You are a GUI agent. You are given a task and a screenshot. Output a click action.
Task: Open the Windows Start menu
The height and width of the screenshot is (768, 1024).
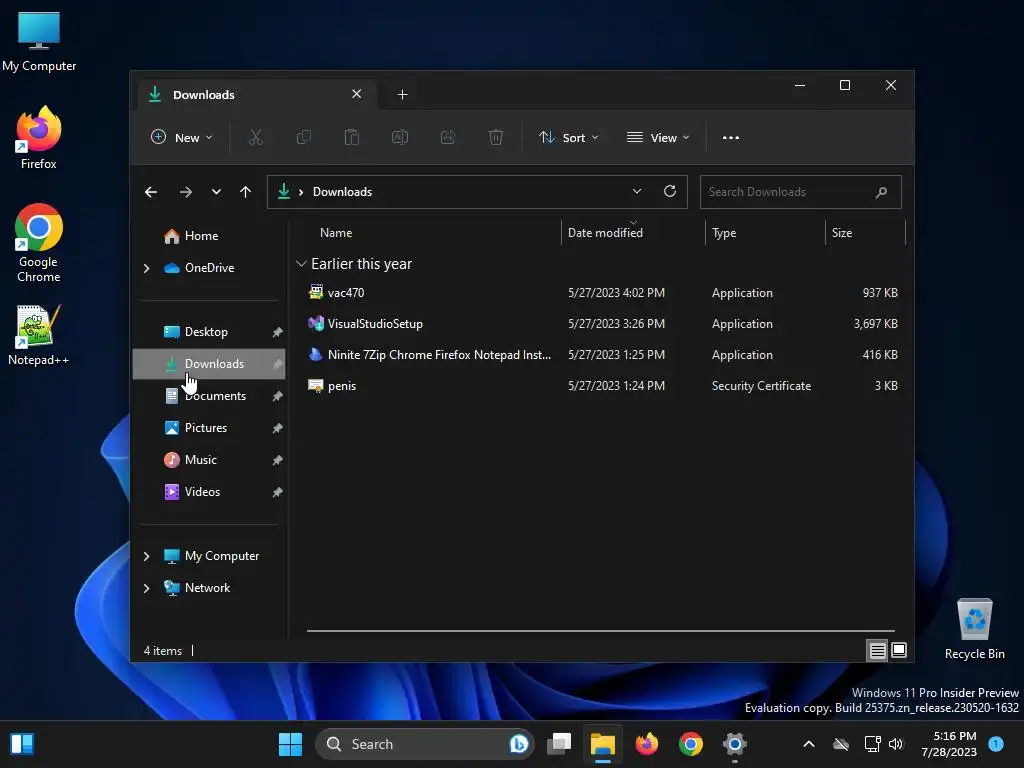[290, 744]
